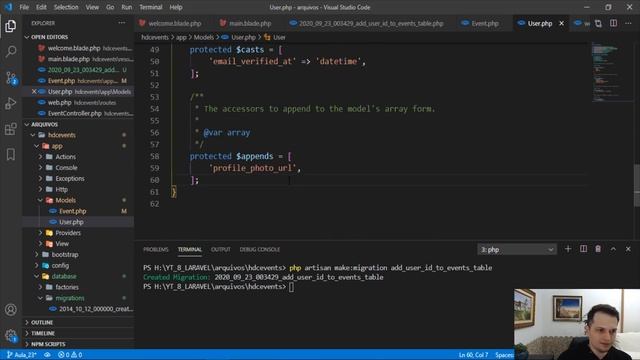This screenshot has width=640, height=360.
Task: Switch to welcome.blade.php editor tab
Action: tap(174, 24)
